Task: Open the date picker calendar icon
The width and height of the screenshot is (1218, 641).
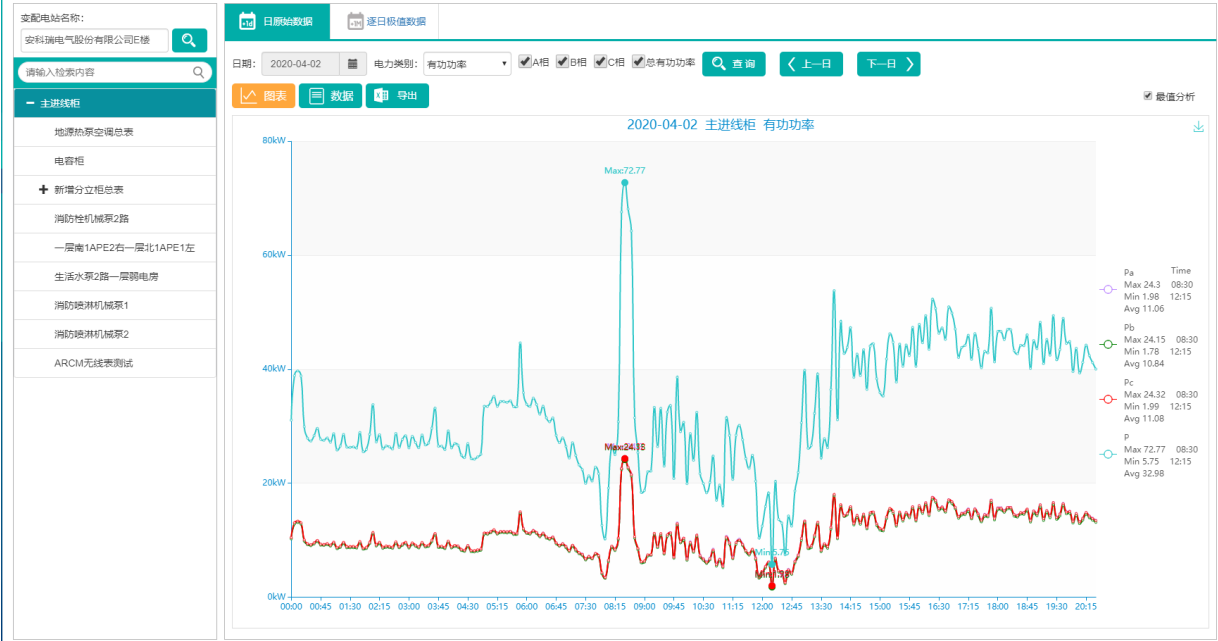Action: [x=352, y=64]
